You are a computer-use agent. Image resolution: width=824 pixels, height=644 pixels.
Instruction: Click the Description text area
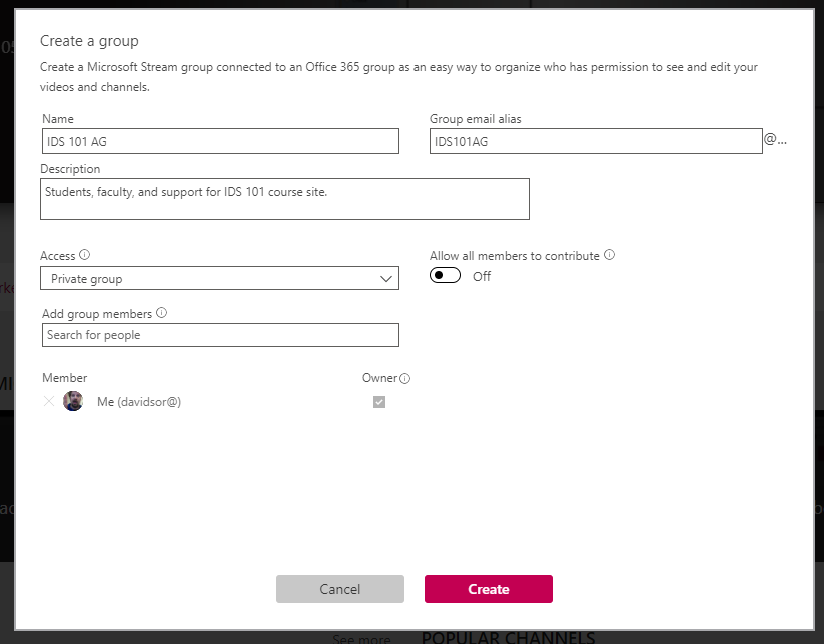click(x=285, y=198)
